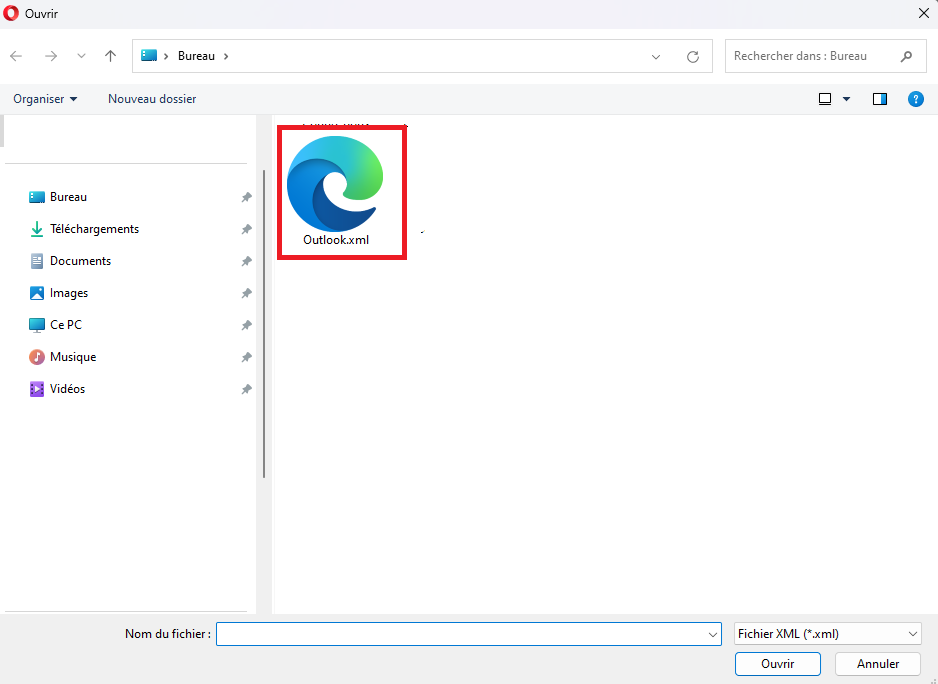Click Nouveau dossier in the toolbar
938x684 pixels.
pyautogui.click(x=152, y=99)
